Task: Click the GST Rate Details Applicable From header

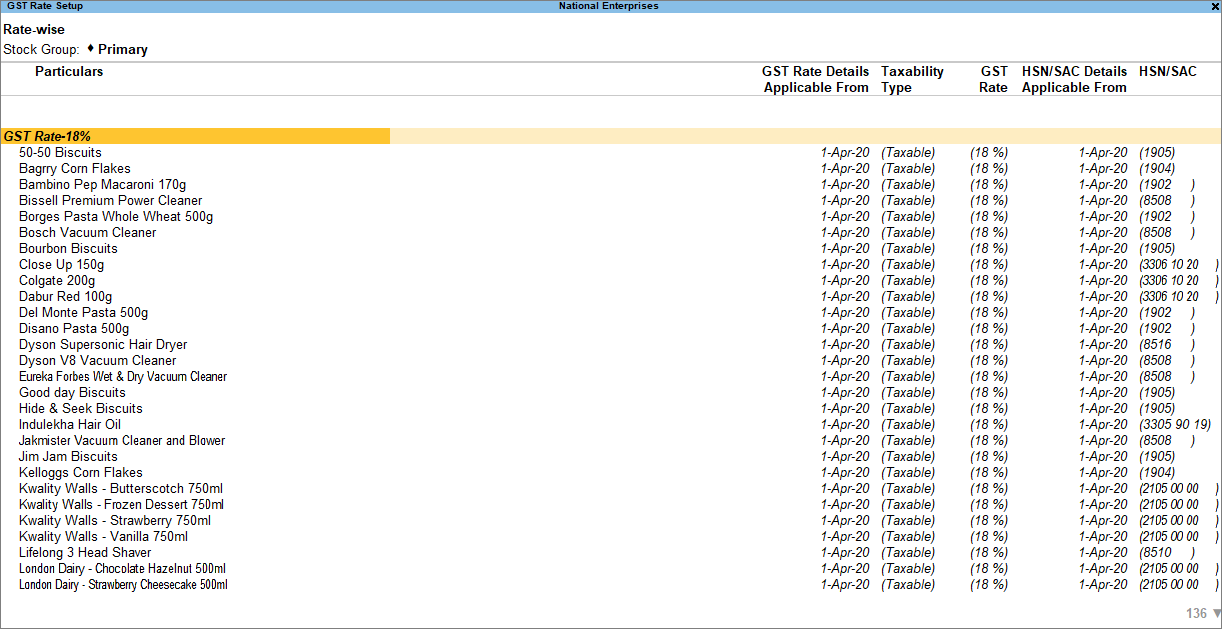Action: (x=816, y=80)
